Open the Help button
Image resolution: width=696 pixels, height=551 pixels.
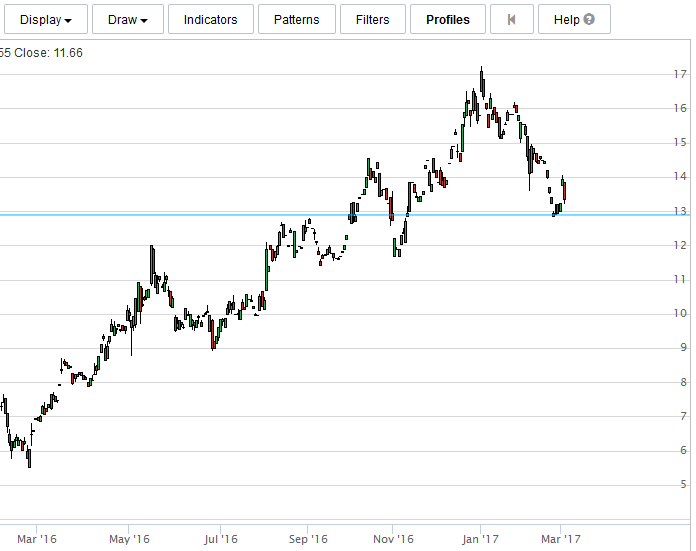574,20
